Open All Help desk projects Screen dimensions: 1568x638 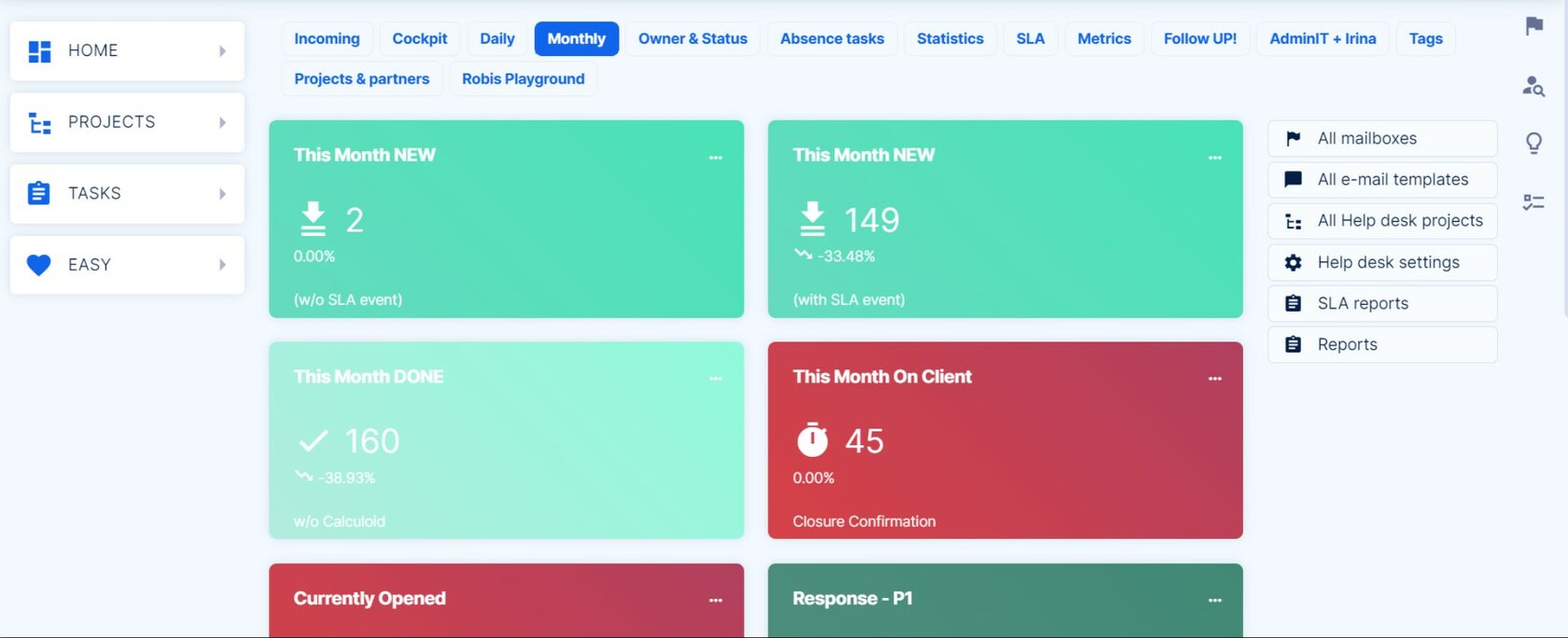click(x=1382, y=221)
